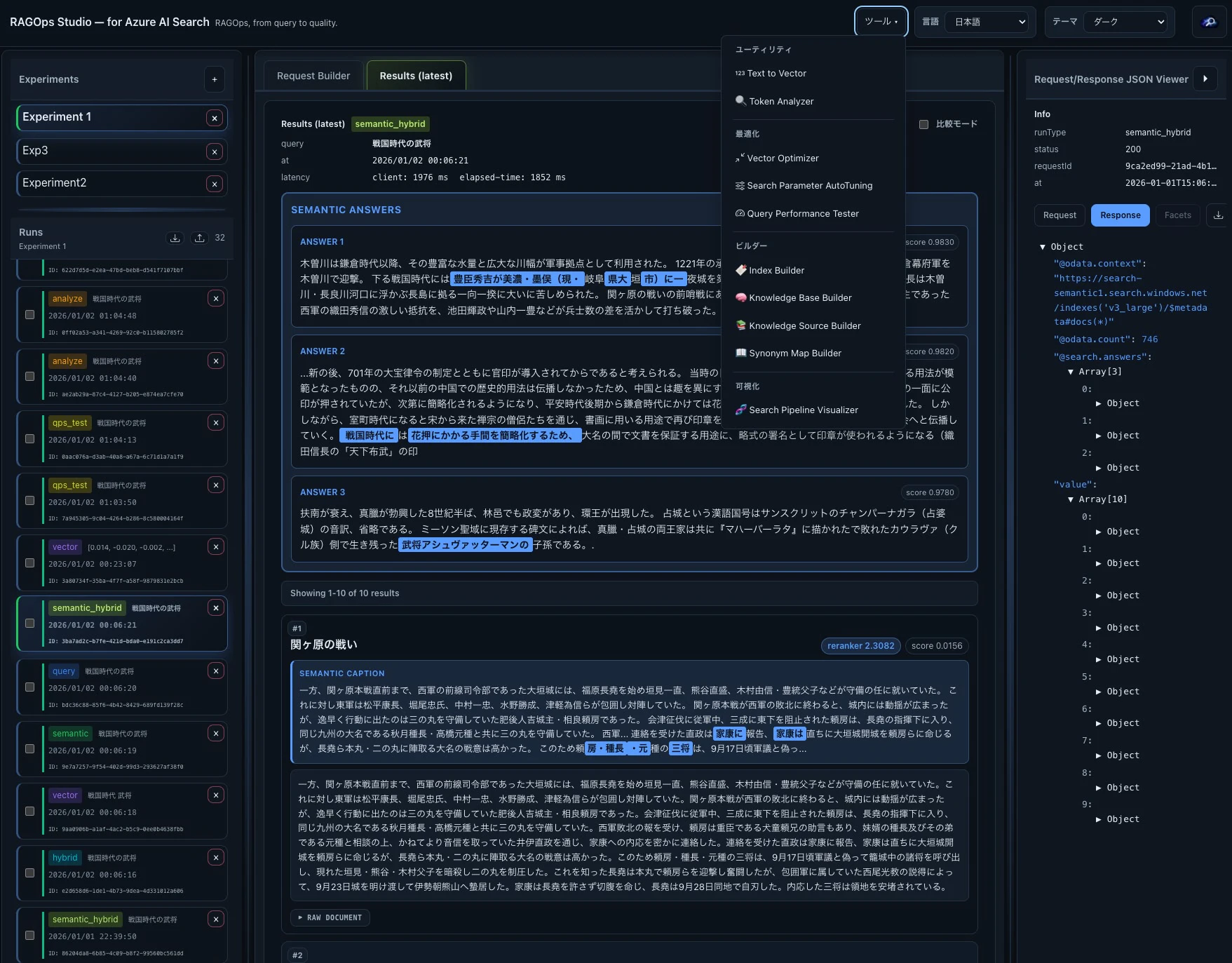Remove the qps_test run from 01:04:13
Viewport: 1232px width, 963px height.
[216, 423]
